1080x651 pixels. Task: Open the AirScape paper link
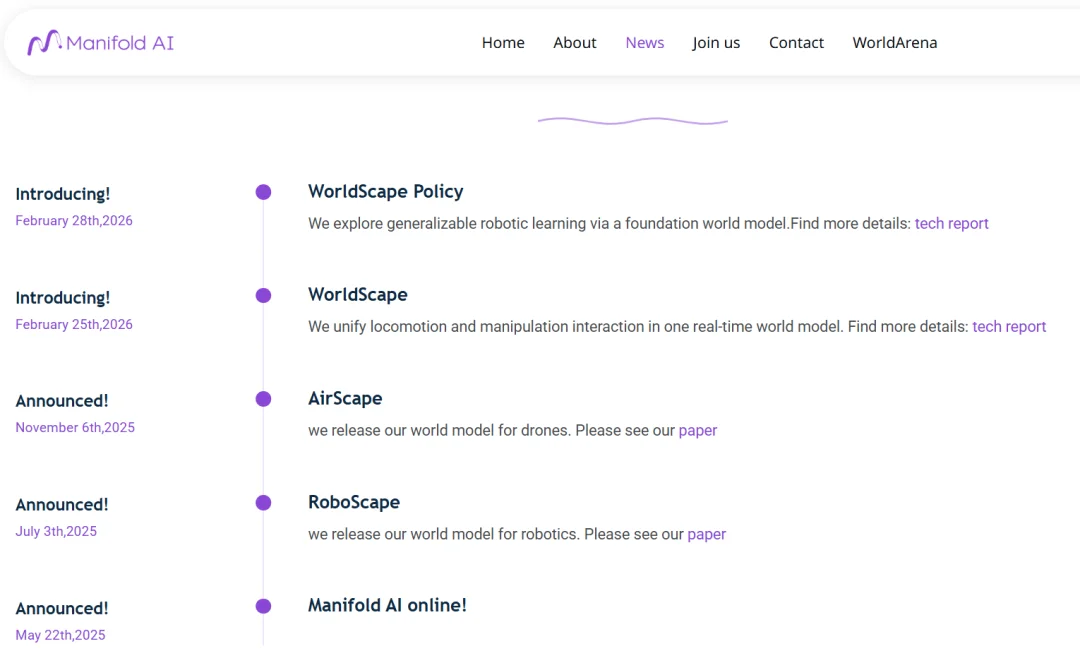[697, 430]
